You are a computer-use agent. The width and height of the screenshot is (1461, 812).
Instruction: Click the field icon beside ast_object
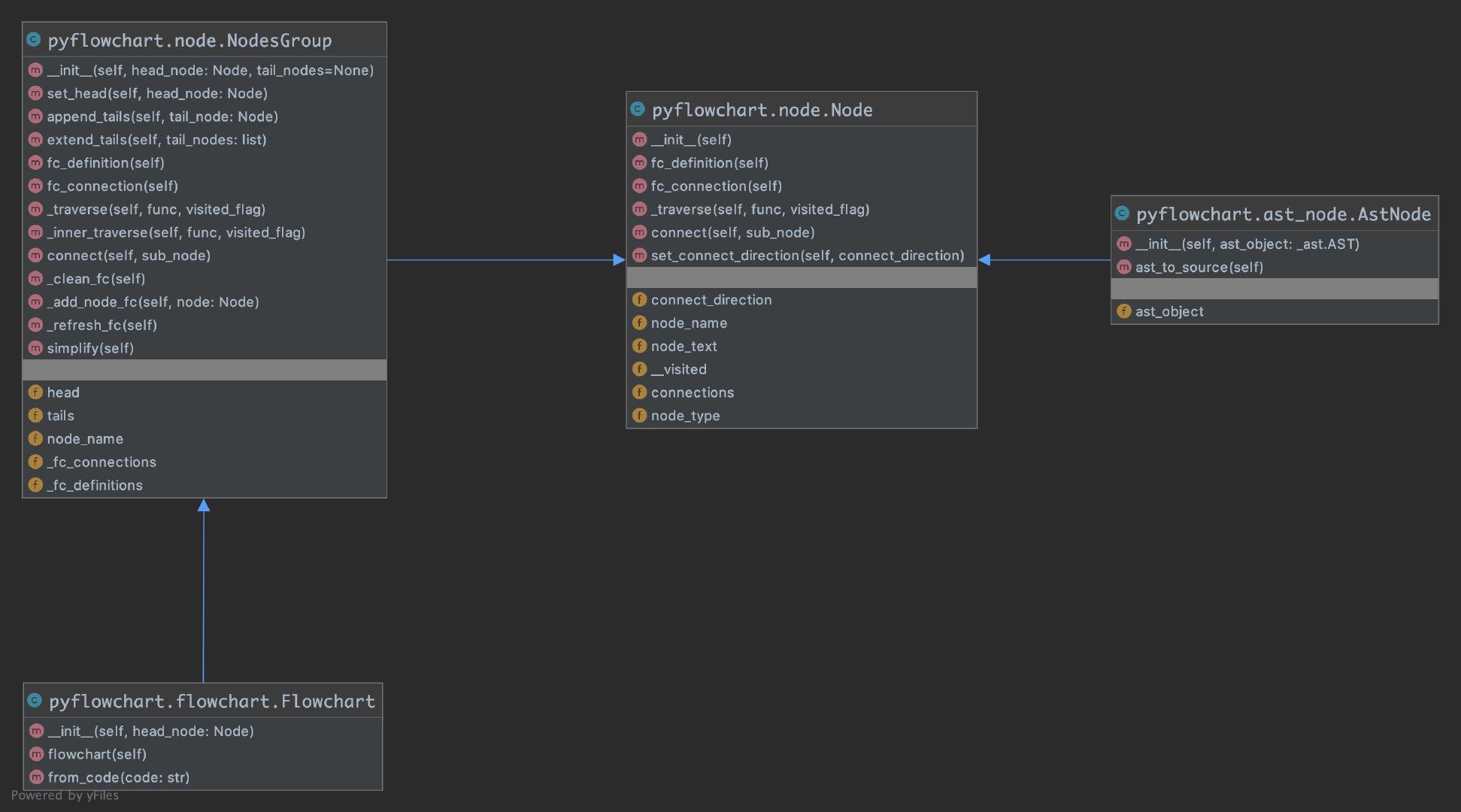(1123, 311)
